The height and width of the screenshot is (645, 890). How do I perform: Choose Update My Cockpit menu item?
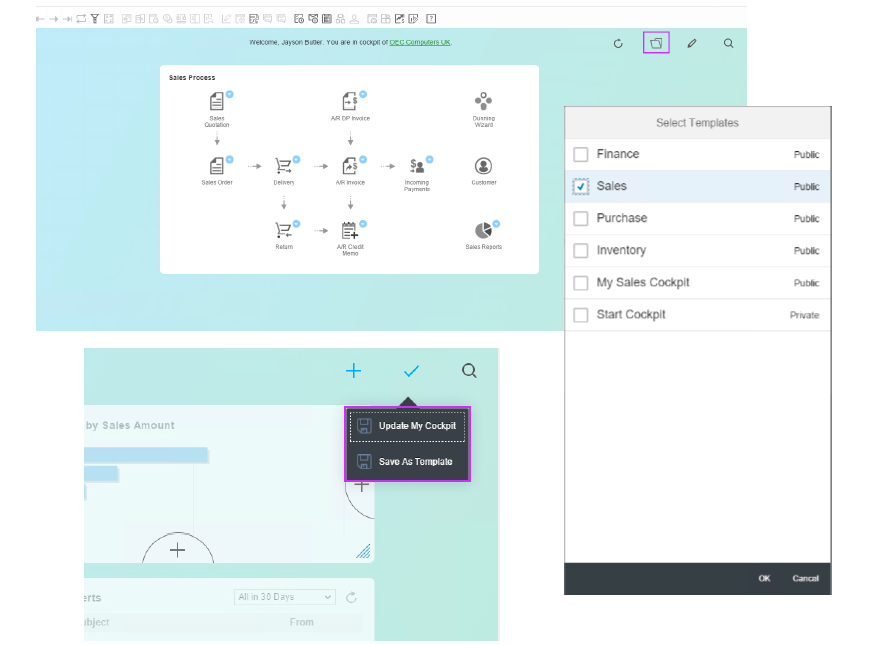408,426
